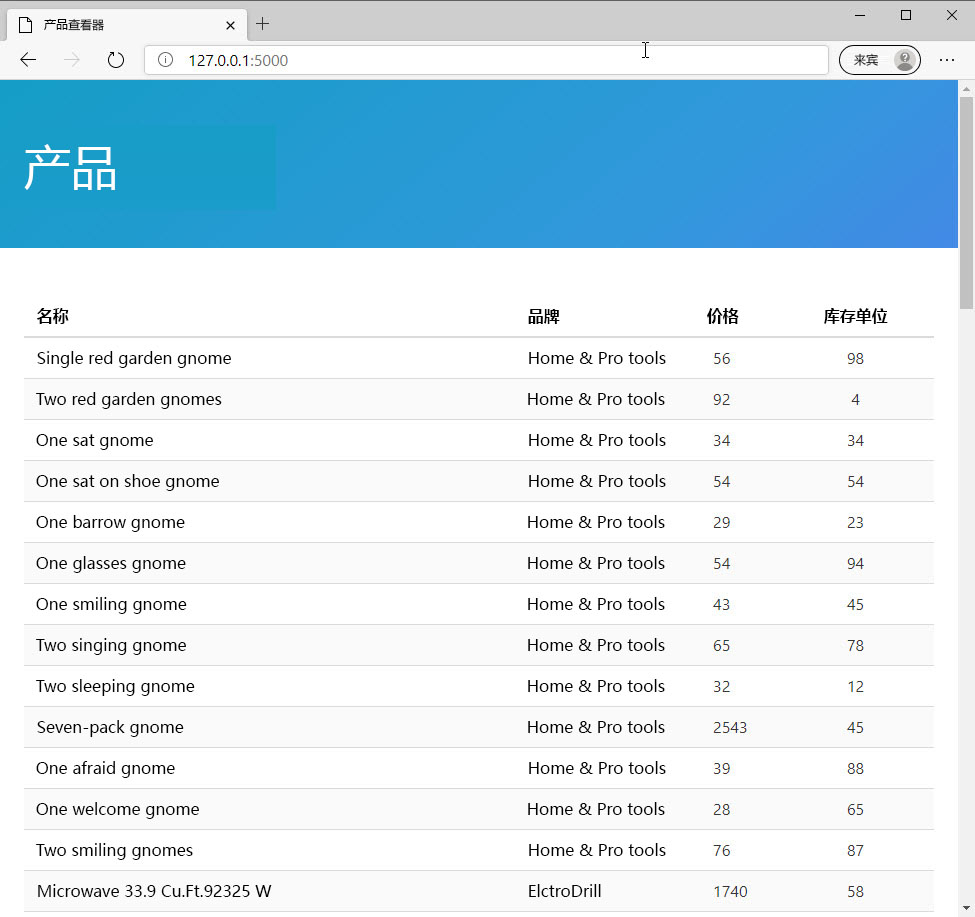Sort the table by 品牌 column
The width and height of the screenshot is (975, 917).
pyautogui.click(x=544, y=316)
